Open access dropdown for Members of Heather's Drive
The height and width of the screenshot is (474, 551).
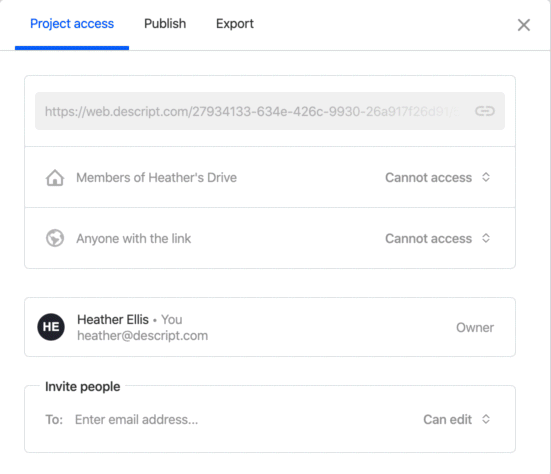coord(437,177)
